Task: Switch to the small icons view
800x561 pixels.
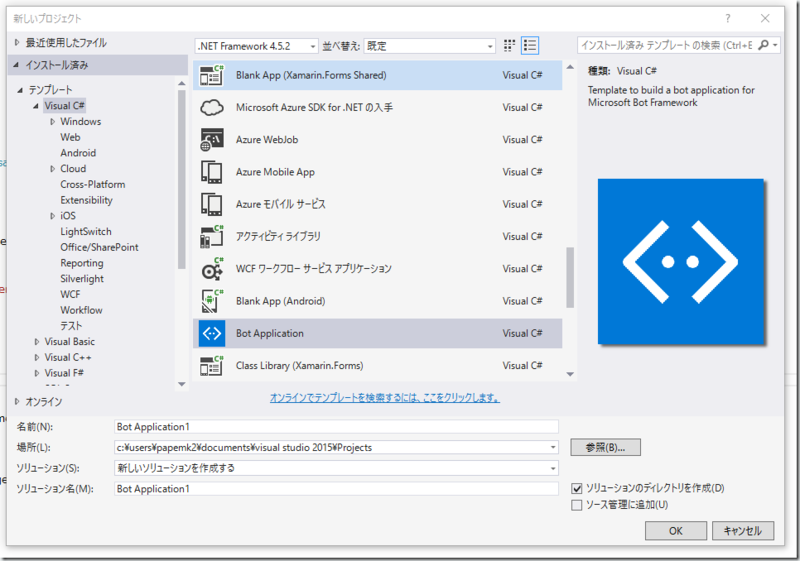Action: (x=509, y=46)
